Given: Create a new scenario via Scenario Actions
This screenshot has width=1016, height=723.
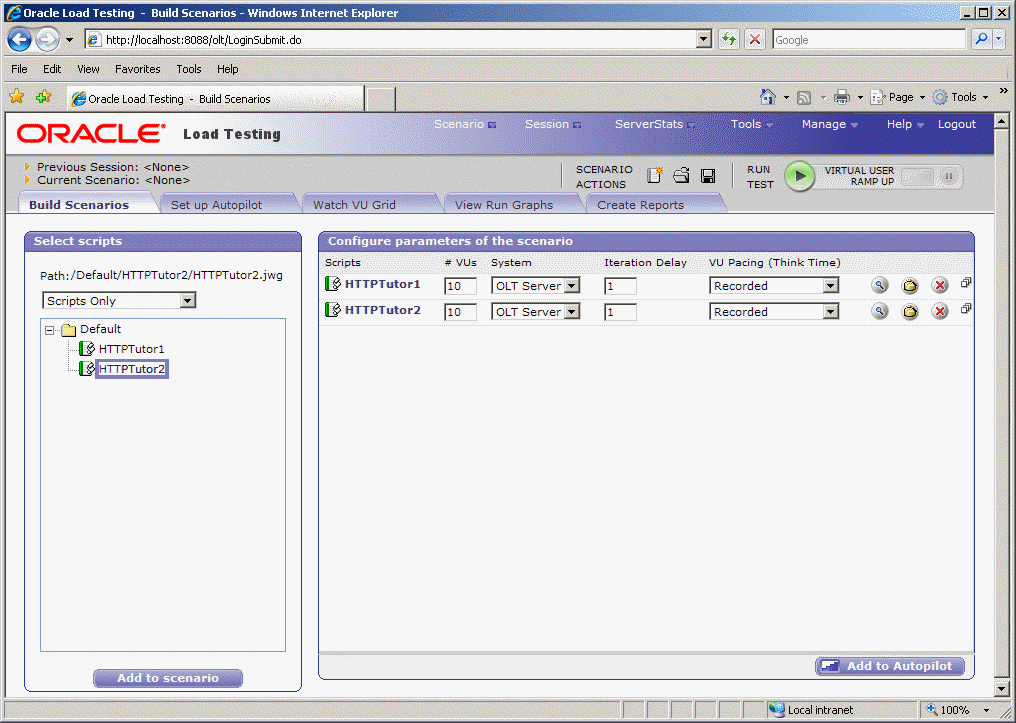Looking at the screenshot, I should (654, 175).
